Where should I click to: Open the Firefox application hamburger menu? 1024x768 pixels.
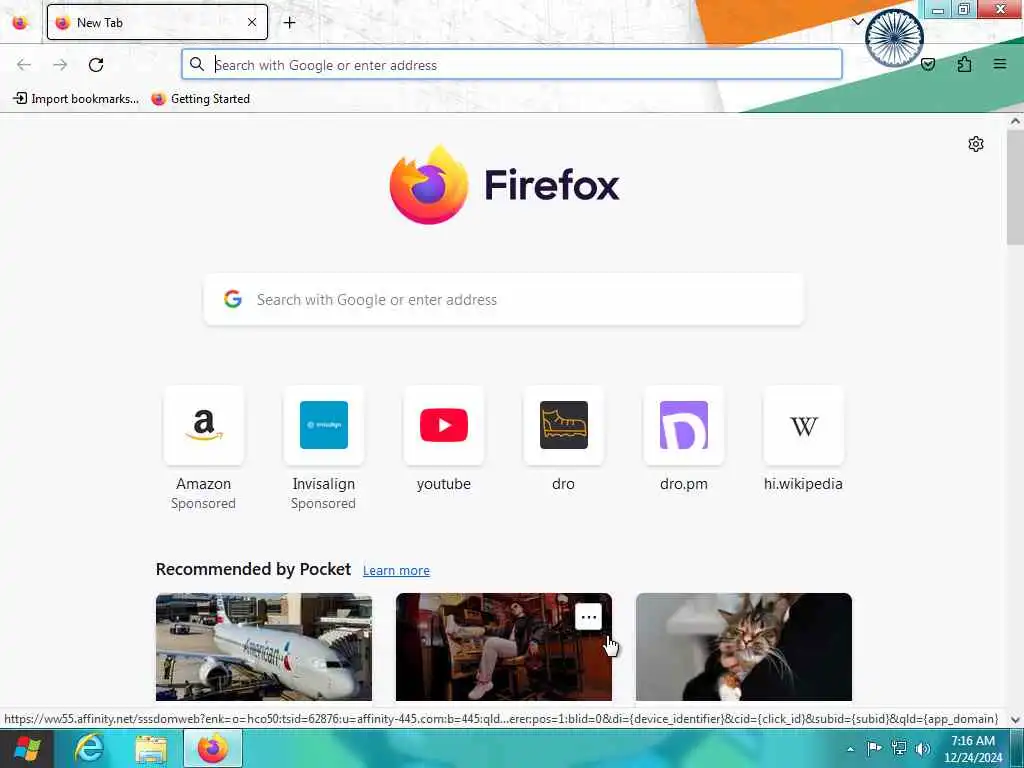(999, 64)
